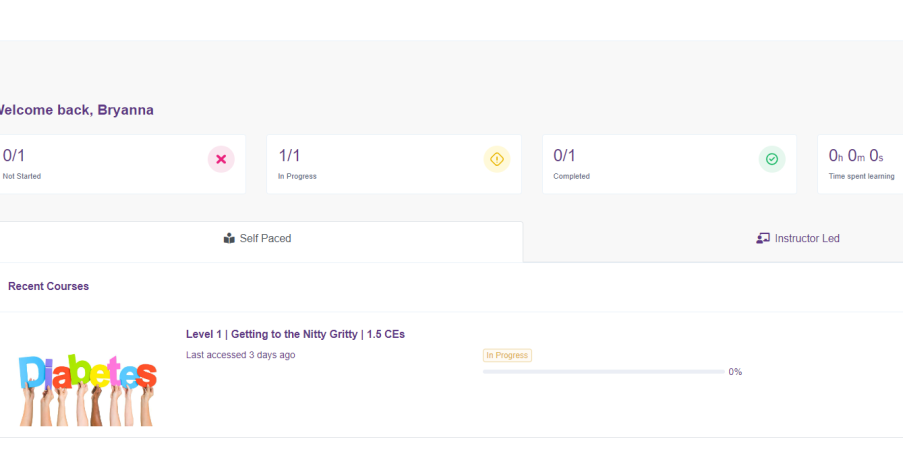Image resolution: width=903 pixels, height=460 pixels.
Task: Click the Completed label under the 0/1 count
Action: [571, 176]
